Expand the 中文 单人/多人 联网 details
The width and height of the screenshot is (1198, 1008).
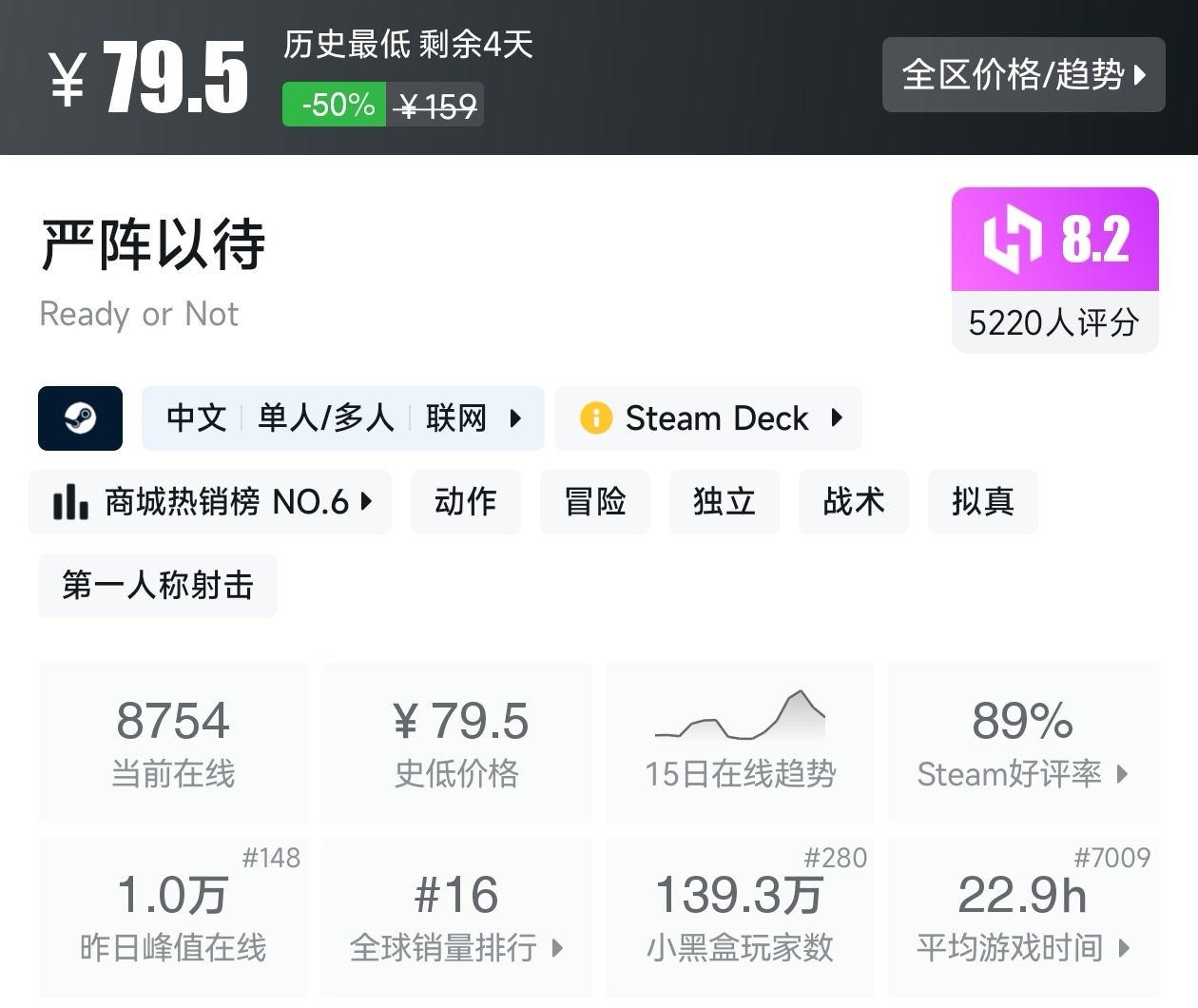coord(343,418)
